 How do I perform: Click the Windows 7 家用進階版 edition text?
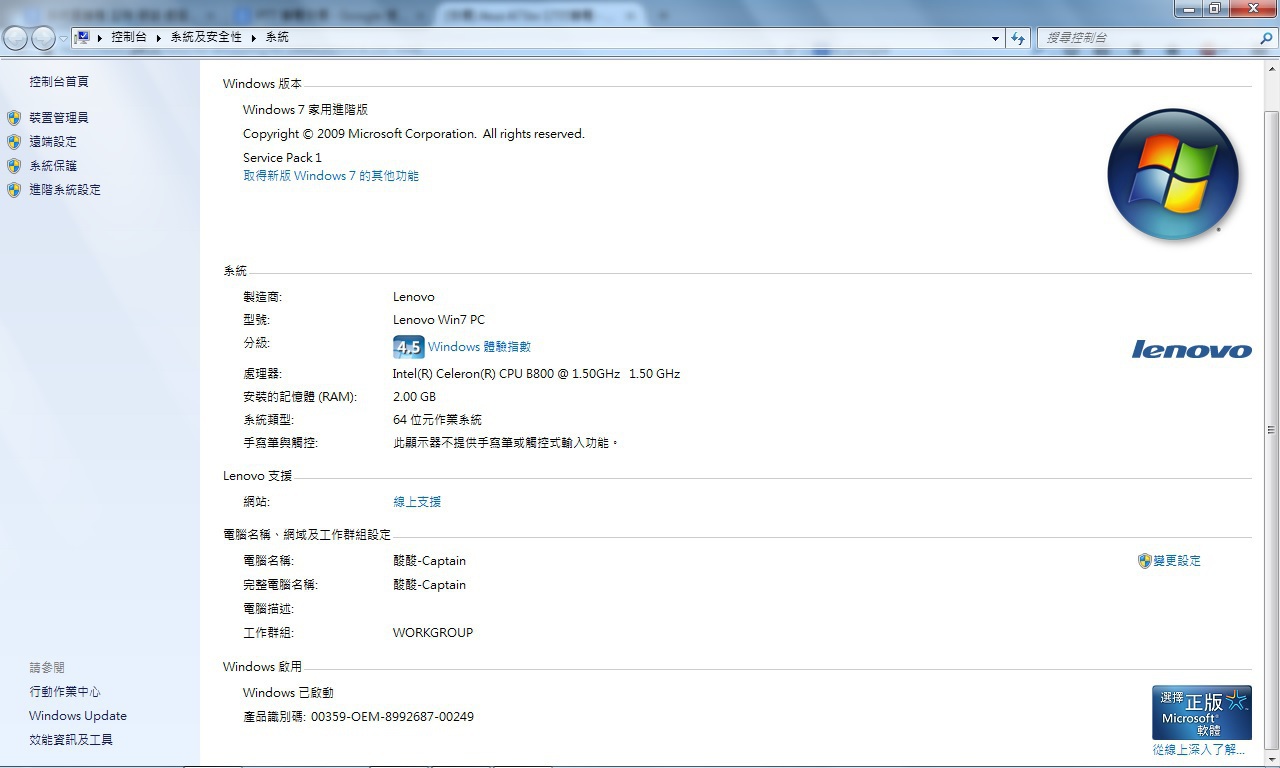[305, 110]
